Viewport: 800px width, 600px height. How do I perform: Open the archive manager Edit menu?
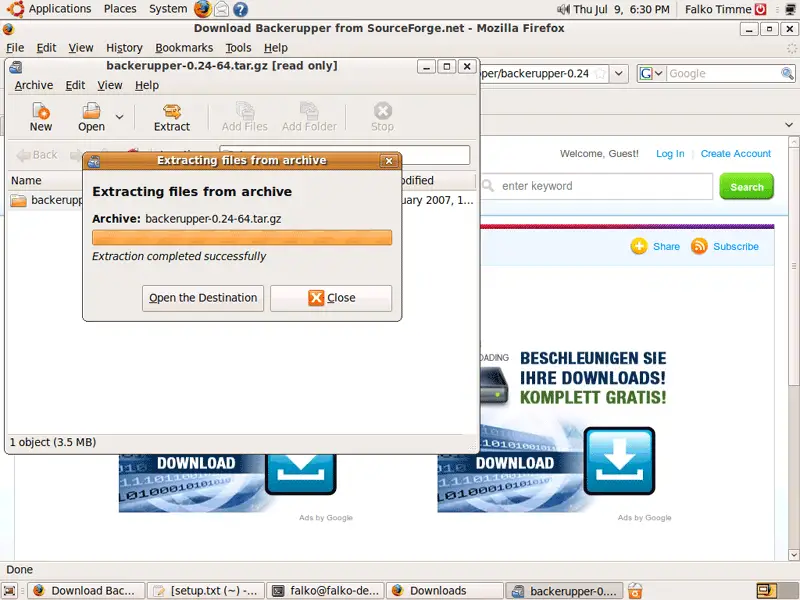click(75, 85)
